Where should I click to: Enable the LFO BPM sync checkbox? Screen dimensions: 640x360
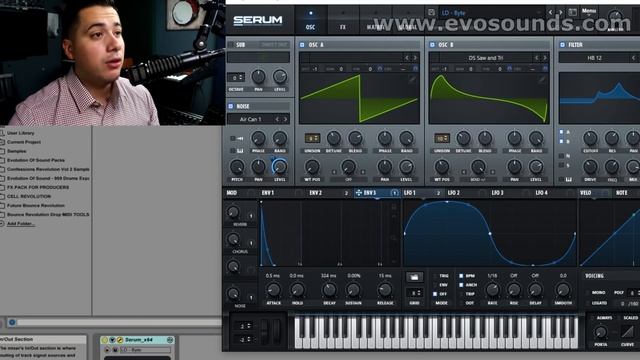pos(461,276)
